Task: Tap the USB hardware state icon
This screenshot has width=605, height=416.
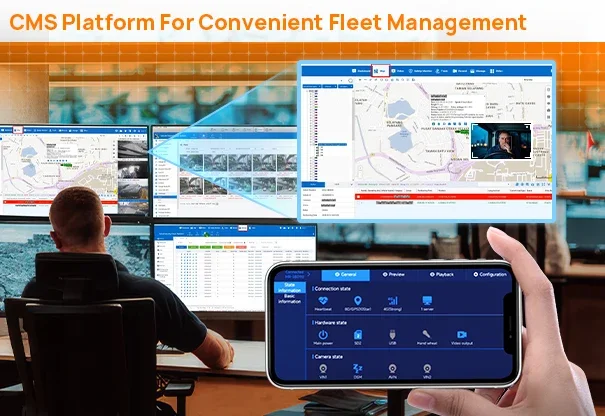Action: point(392,335)
